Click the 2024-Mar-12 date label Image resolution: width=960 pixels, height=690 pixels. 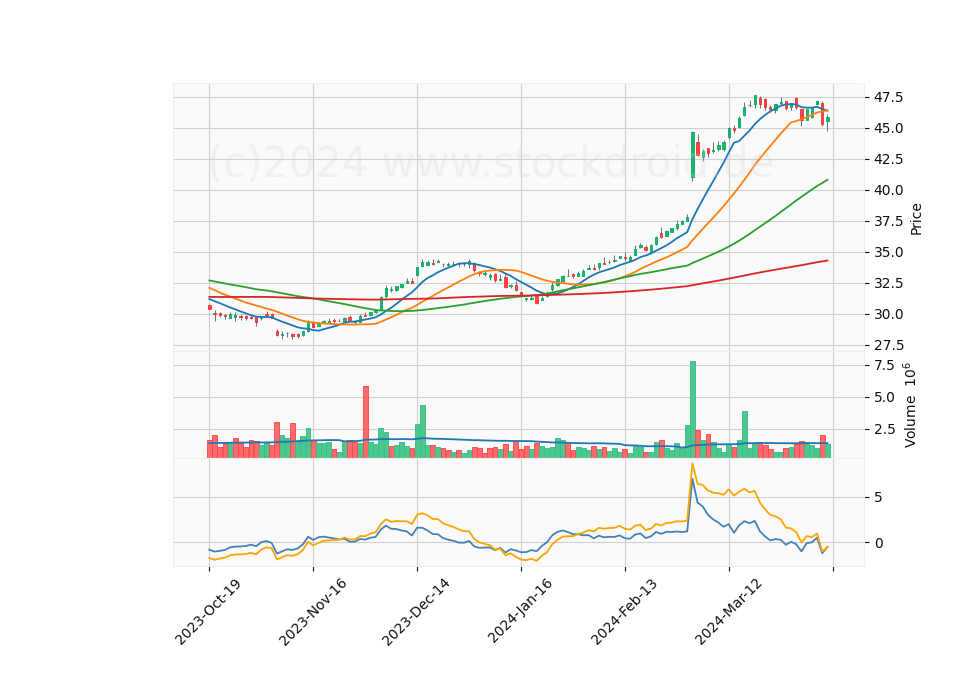click(x=728, y=612)
